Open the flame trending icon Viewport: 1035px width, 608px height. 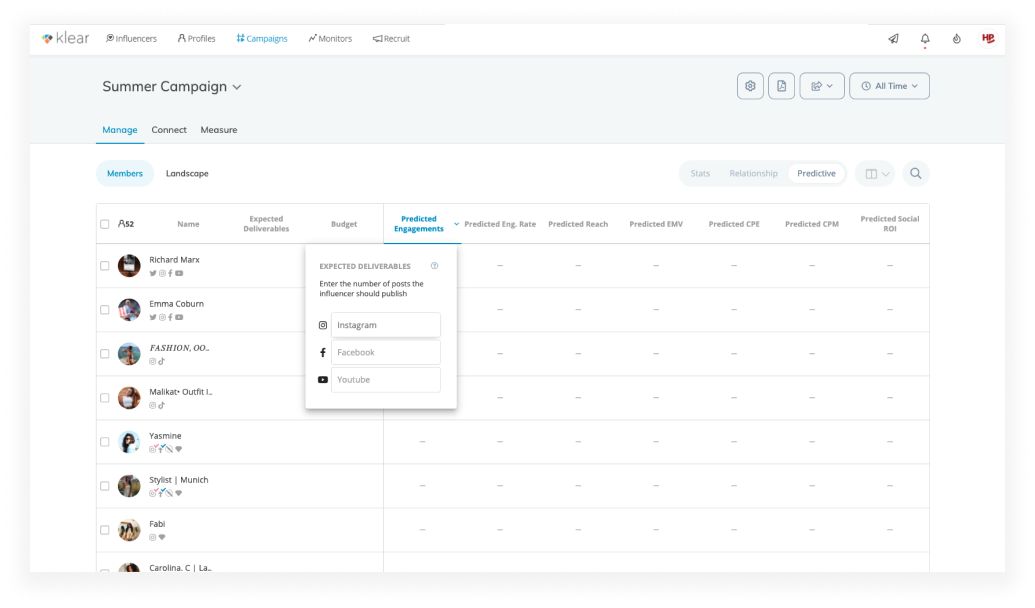pos(956,39)
